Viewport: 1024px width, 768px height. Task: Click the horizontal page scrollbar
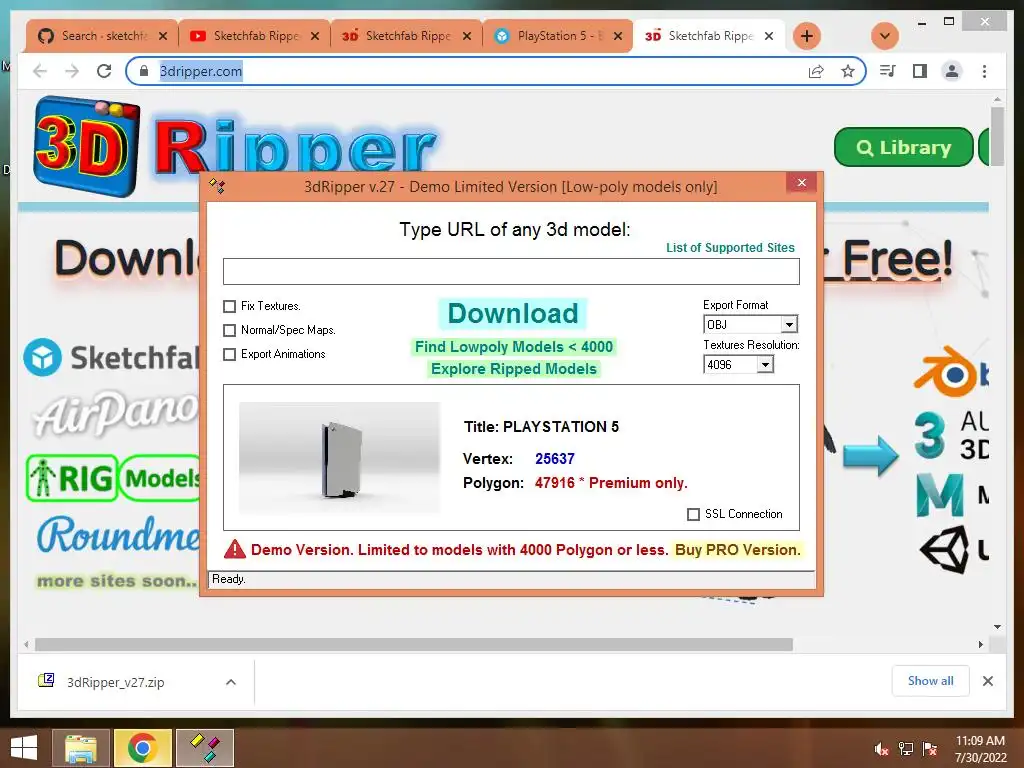pyautogui.click(x=414, y=645)
